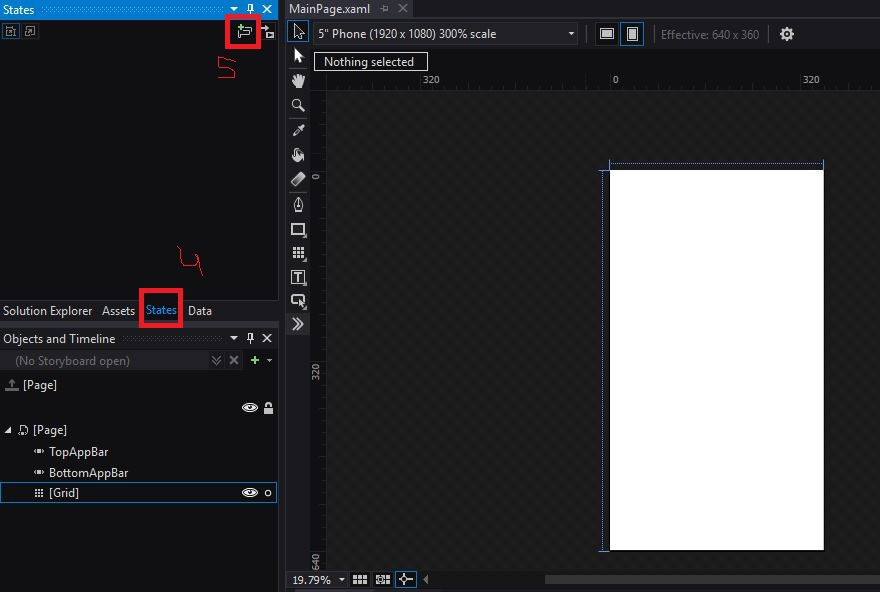Select the Paint Bucket tool

tap(298, 154)
